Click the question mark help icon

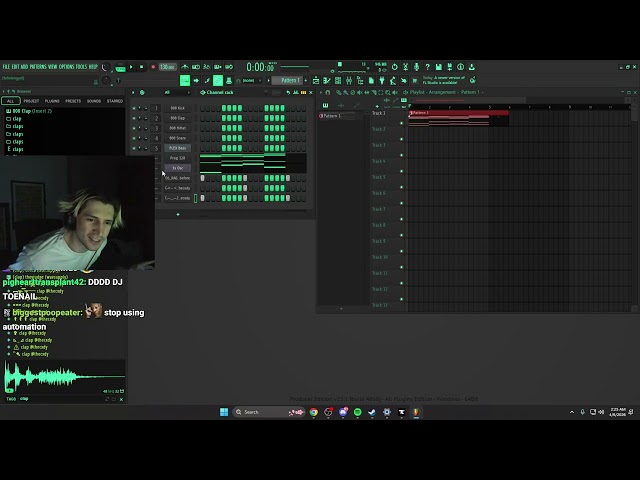pos(427,67)
